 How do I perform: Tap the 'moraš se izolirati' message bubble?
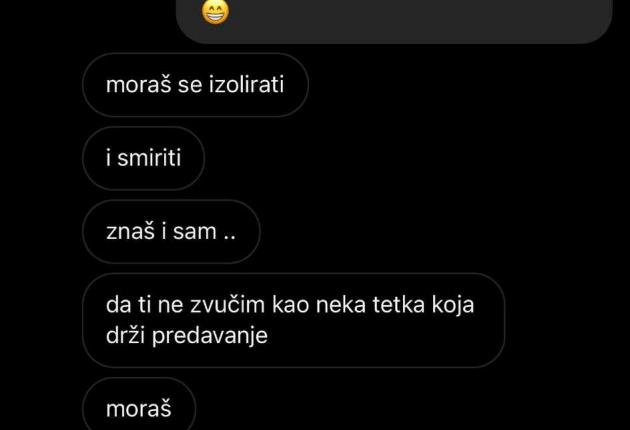195,85
